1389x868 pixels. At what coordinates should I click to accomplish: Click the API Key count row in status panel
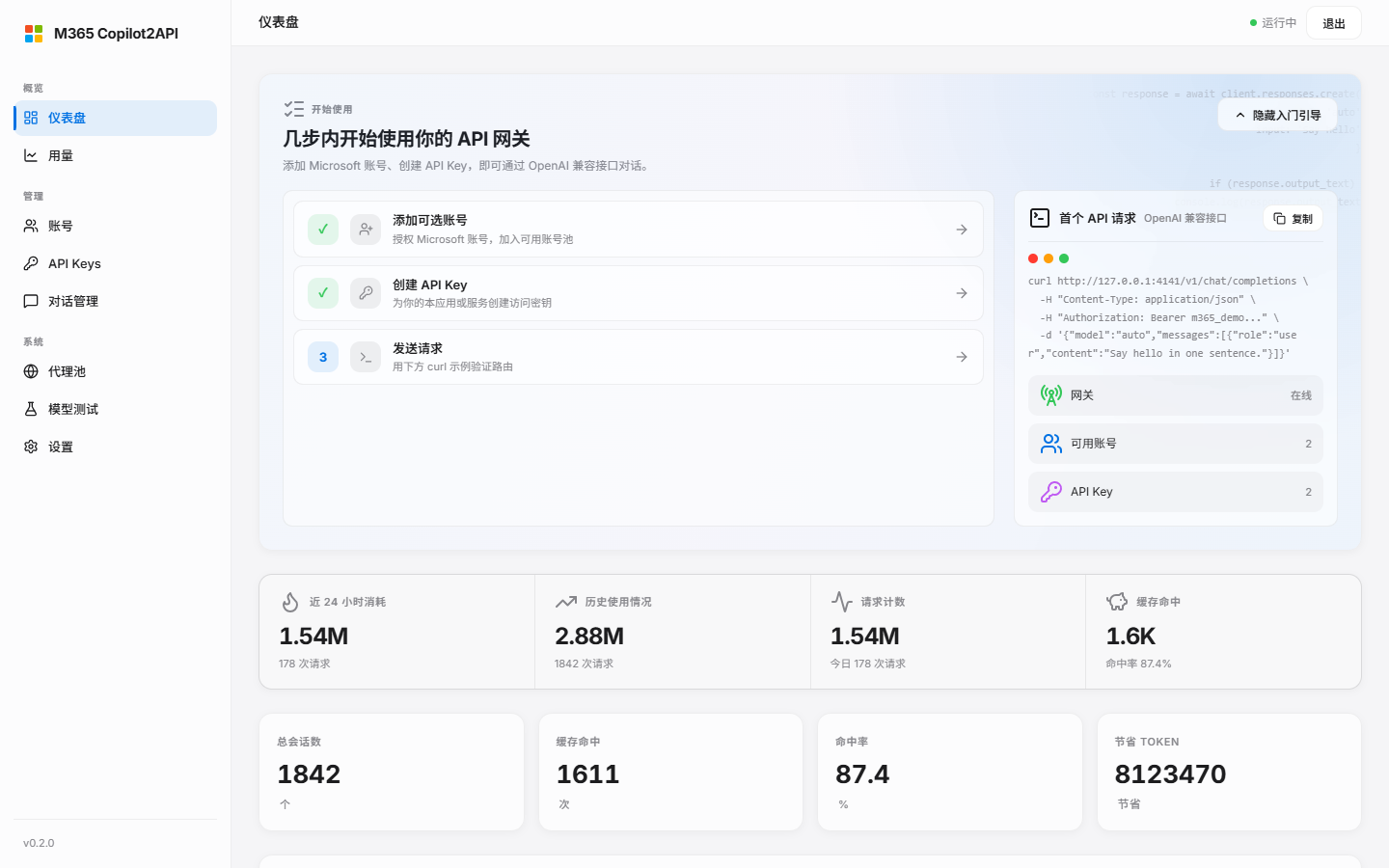pyautogui.click(x=1175, y=492)
